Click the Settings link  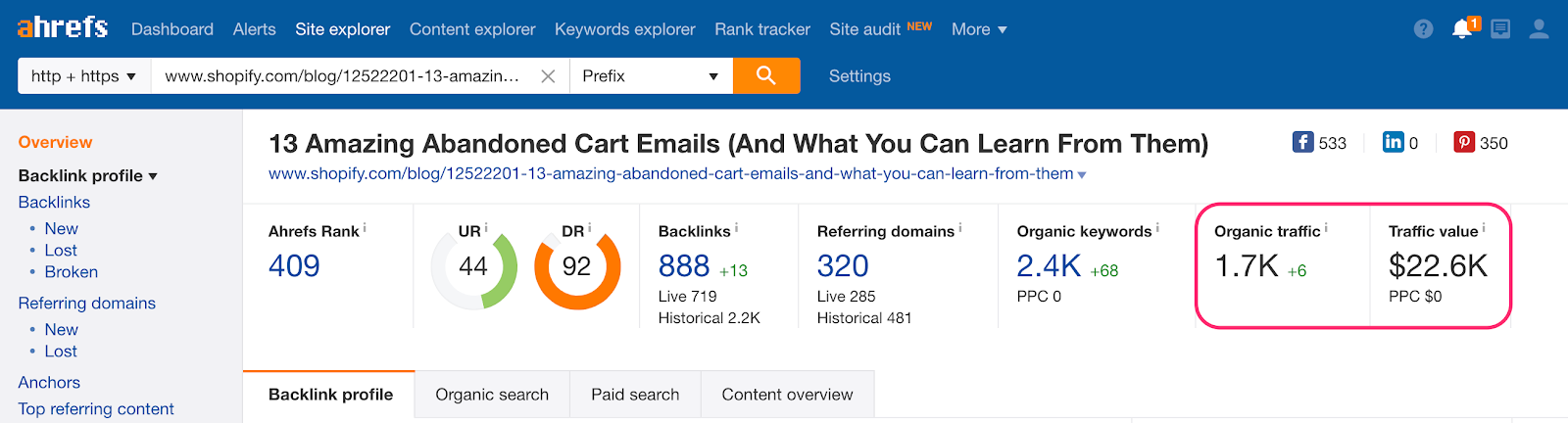tap(859, 75)
